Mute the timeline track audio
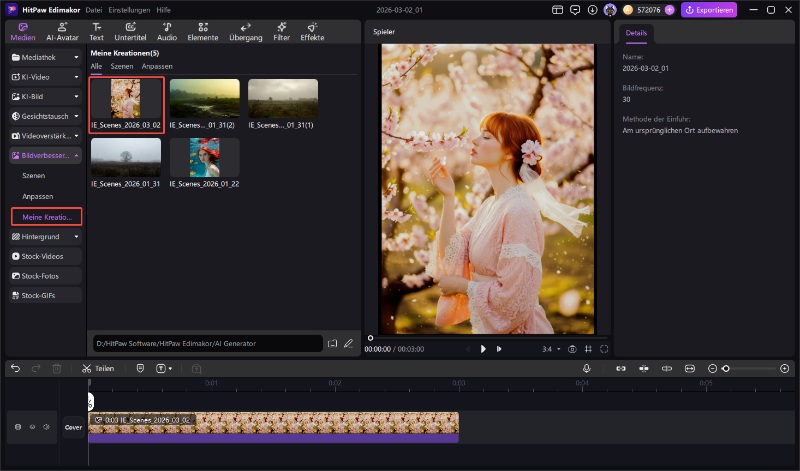This screenshot has height=471, width=800. [x=46, y=427]
